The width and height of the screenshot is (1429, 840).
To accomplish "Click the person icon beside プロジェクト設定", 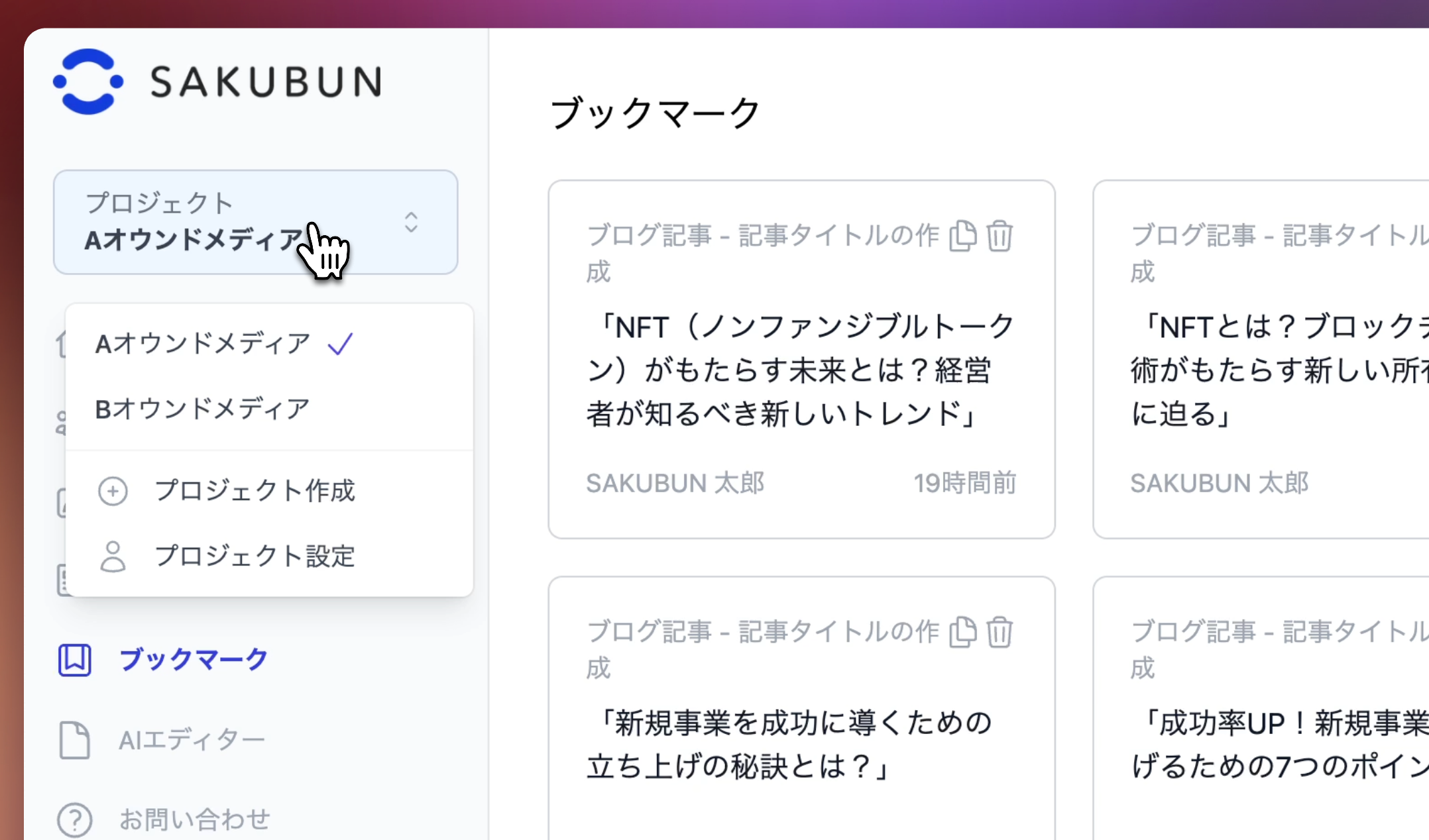I will 113,556.
